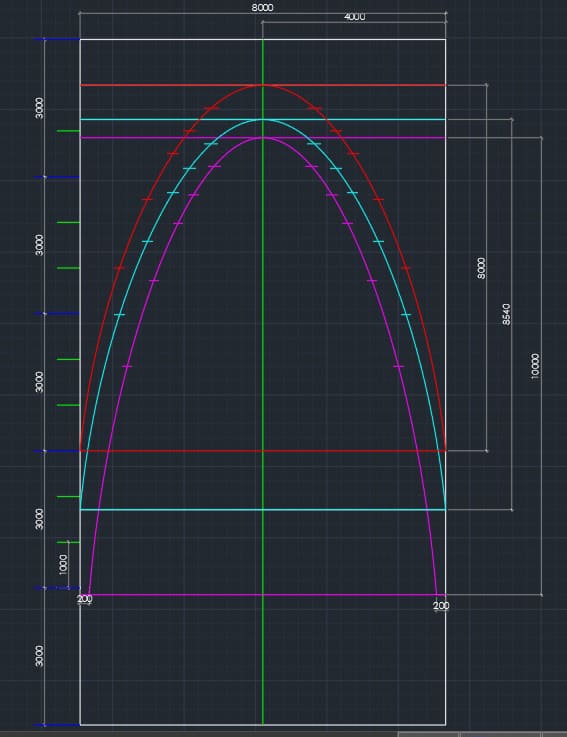The image size is (567, 737).
Task: Select the right 200 offset dimension text
Action: (441, 606)
